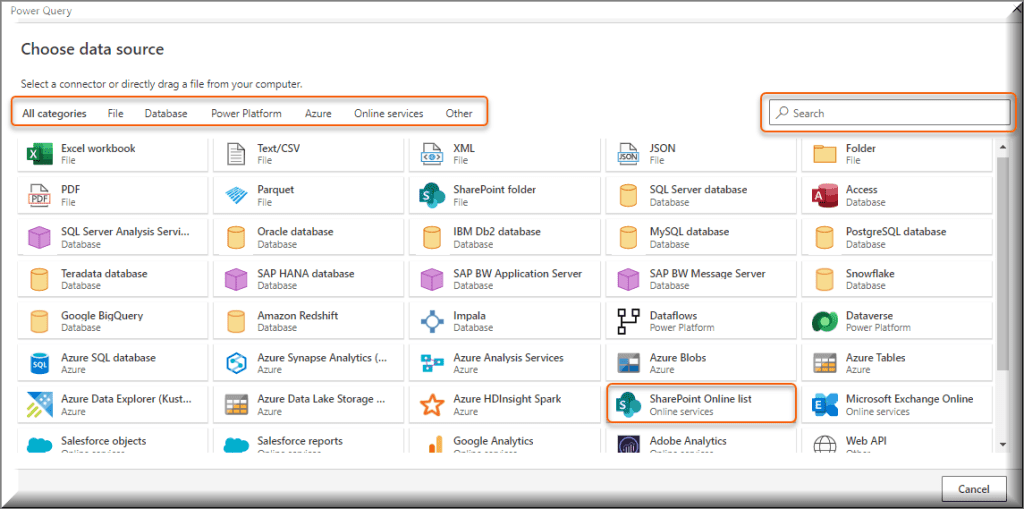Select the Impala connector icon
This screenshot has width=1024, height=509.
(431, 321)
